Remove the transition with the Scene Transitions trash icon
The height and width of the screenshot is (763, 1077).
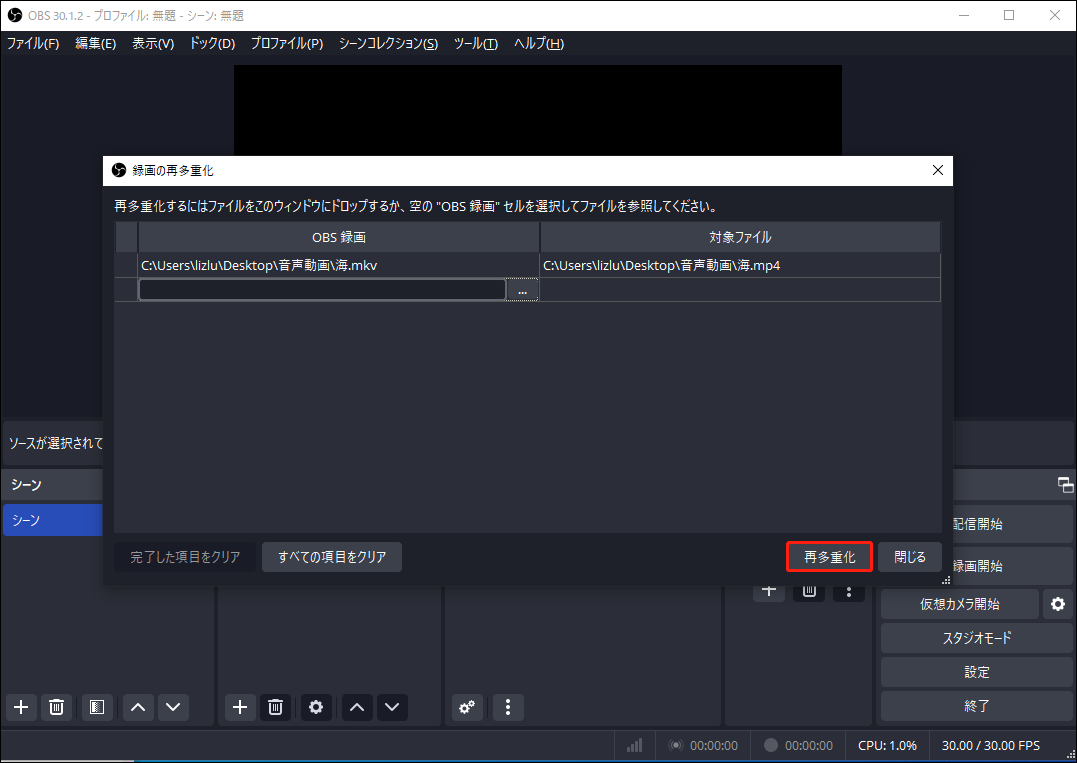[809, 592]
